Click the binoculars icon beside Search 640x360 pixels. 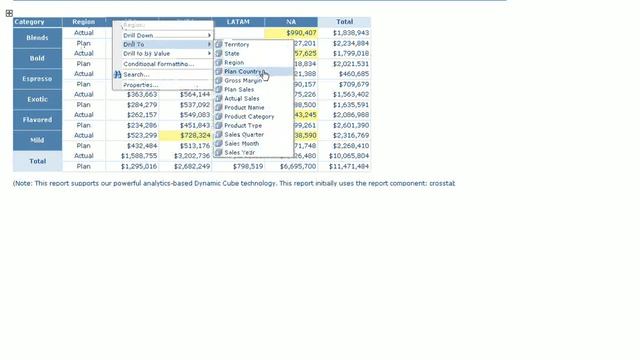click(118, 75)
